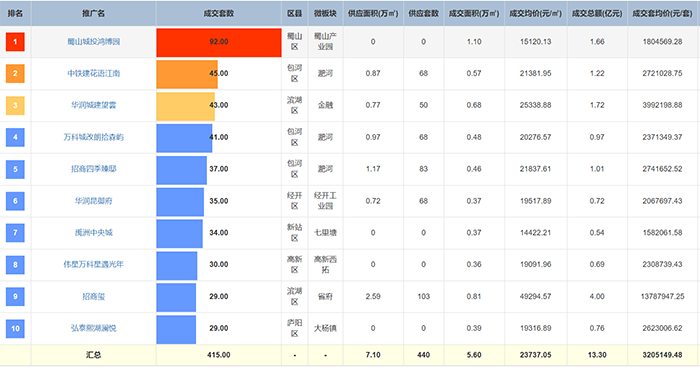The image size is (700, 367).
Task: Click the orange 45.00 bar
Action: tap(187, 74)
